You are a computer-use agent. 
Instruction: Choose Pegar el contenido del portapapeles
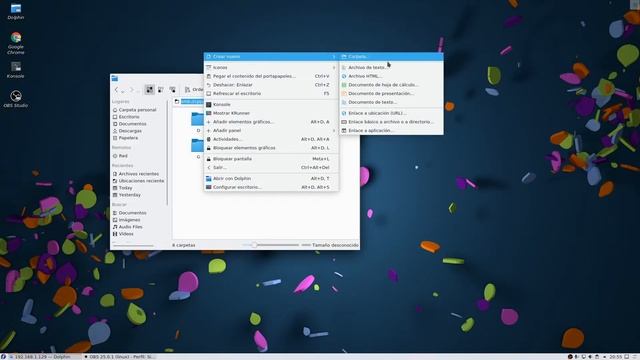pyautogui.click(x=271, y=76)
